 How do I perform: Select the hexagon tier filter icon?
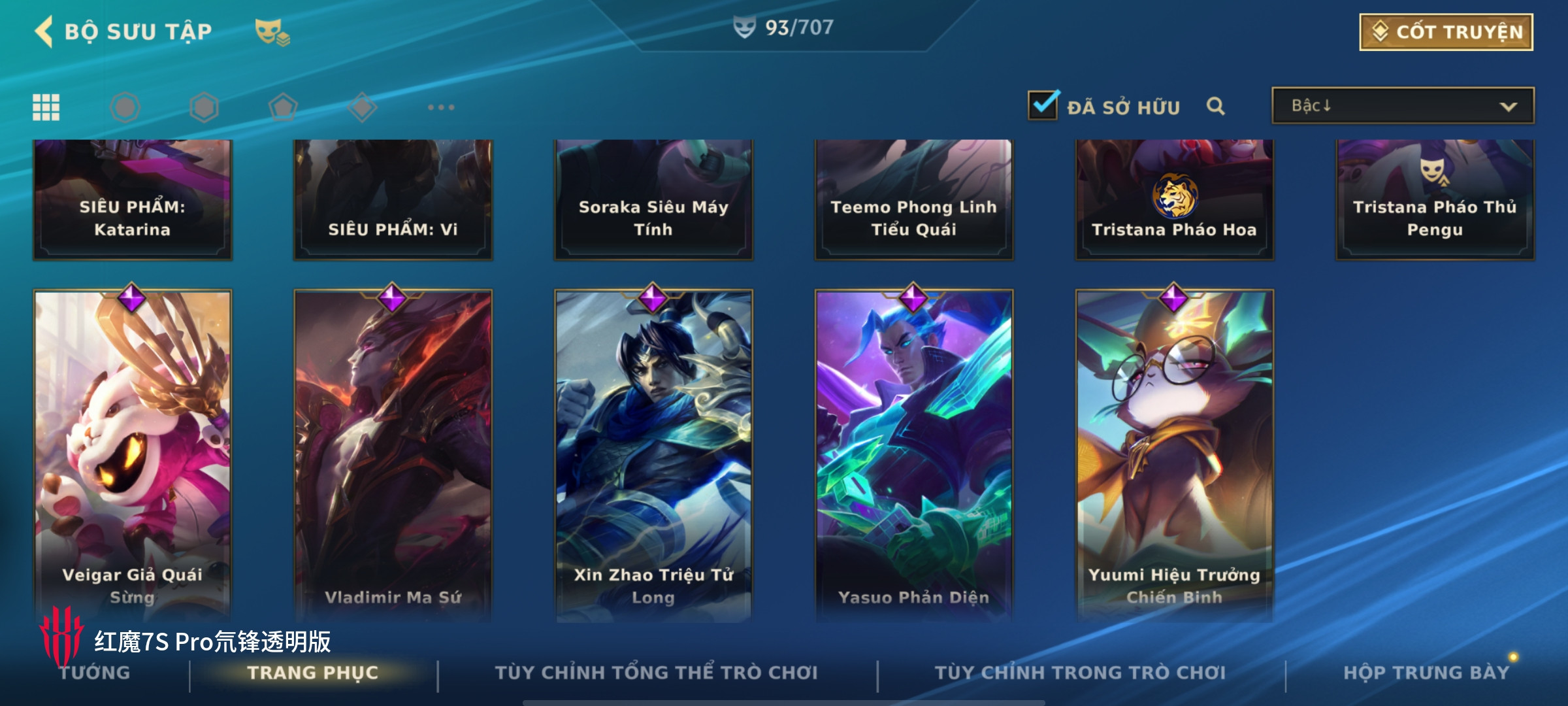204,107
